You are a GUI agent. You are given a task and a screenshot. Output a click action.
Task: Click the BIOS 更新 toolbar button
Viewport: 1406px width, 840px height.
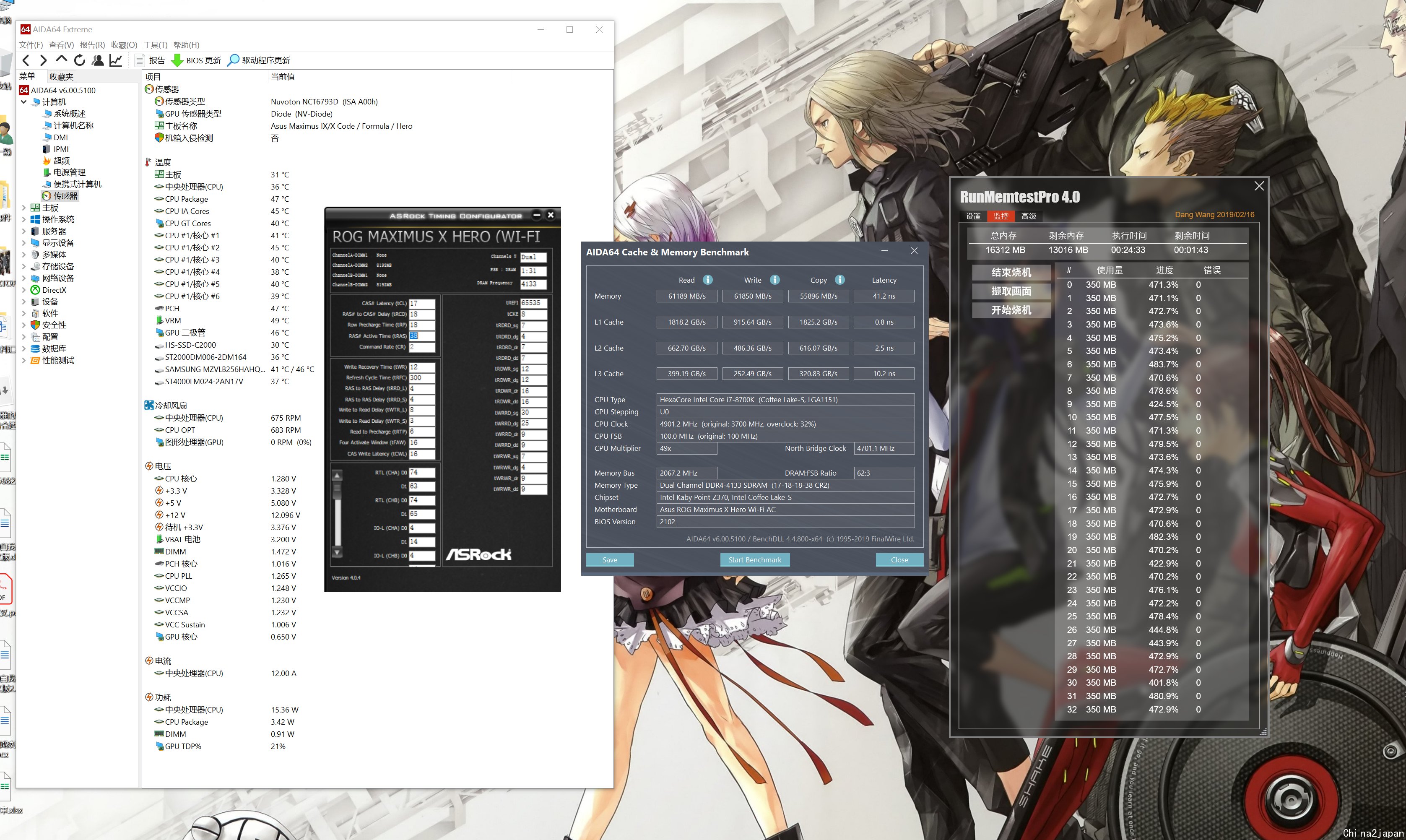tap(196, 60)
